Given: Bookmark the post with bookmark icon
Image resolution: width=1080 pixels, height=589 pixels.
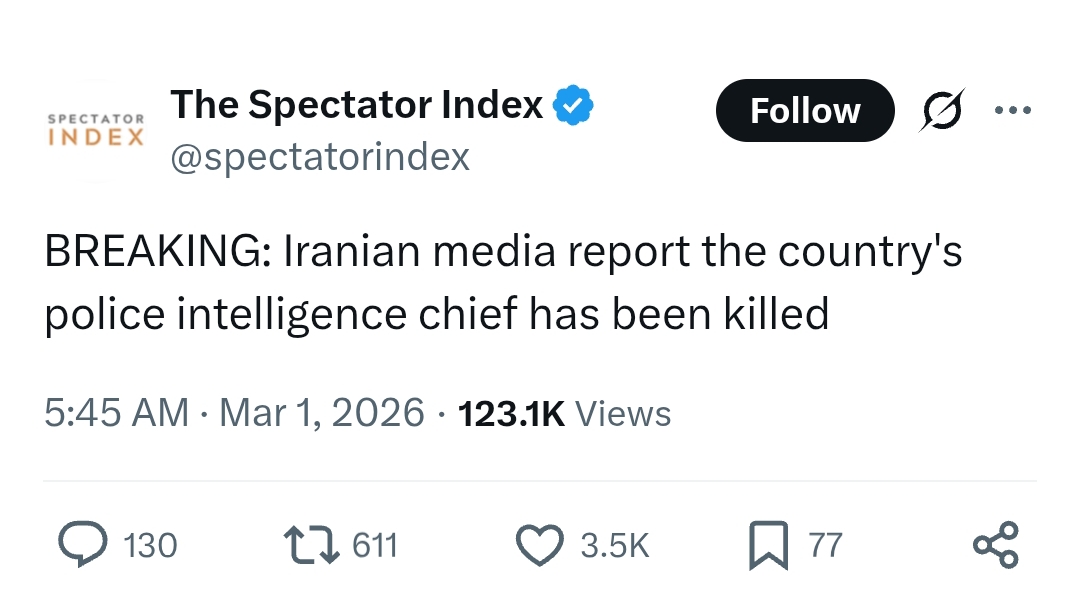Looking at the screenshot, I should (x=769, y=545).
